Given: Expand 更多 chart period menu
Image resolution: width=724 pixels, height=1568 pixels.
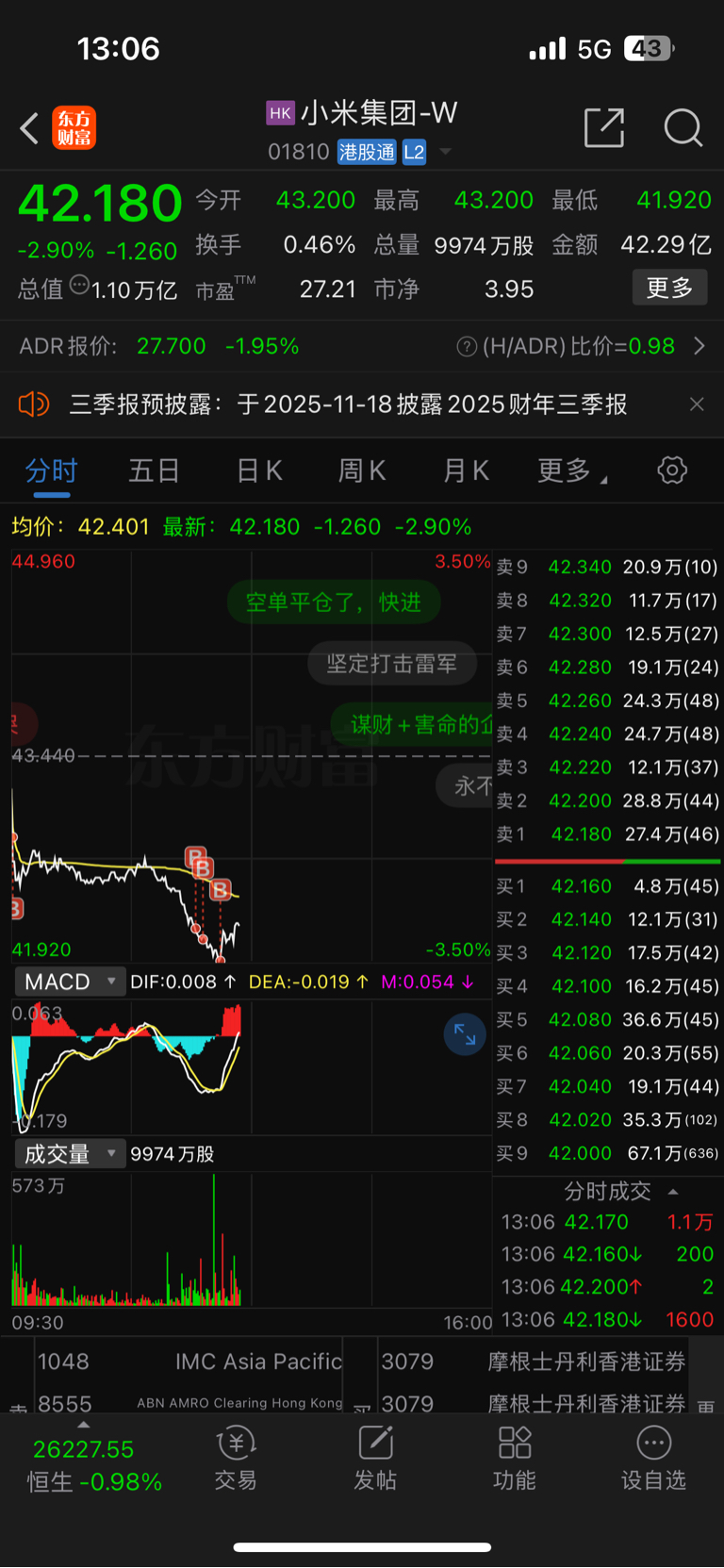Looking at the screenshot, I should (x=572, y=470).
